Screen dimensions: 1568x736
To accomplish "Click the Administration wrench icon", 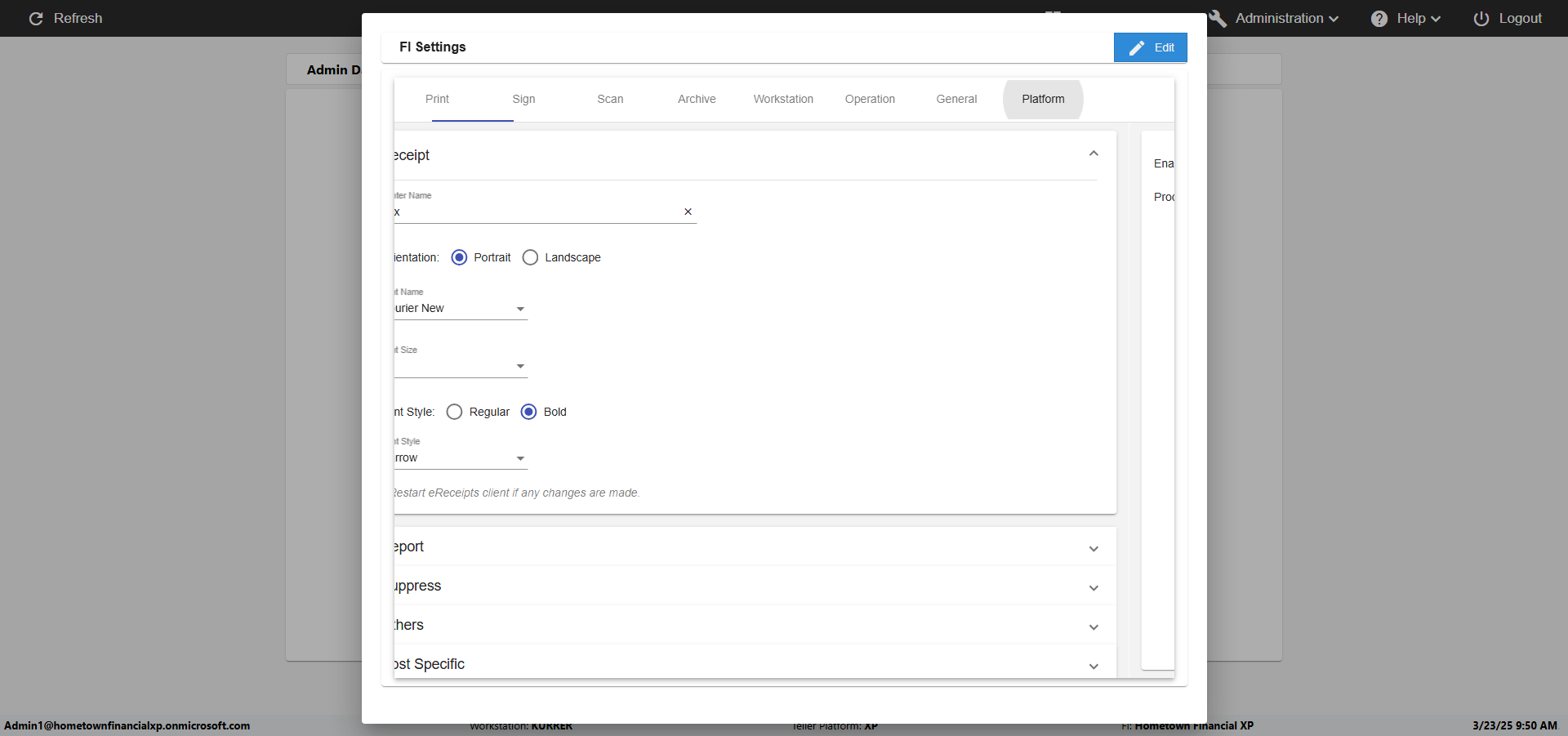I will click(x=1218, y=19).
